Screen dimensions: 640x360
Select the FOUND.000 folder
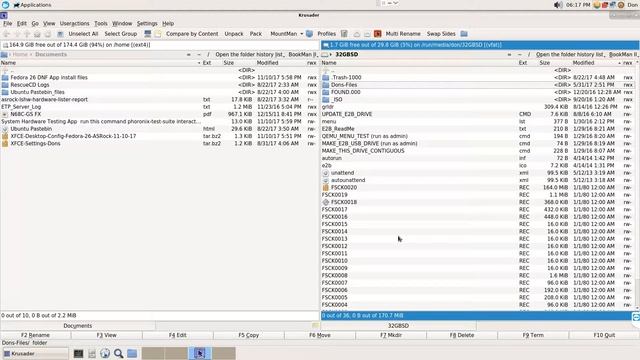[x=478, y=92]
